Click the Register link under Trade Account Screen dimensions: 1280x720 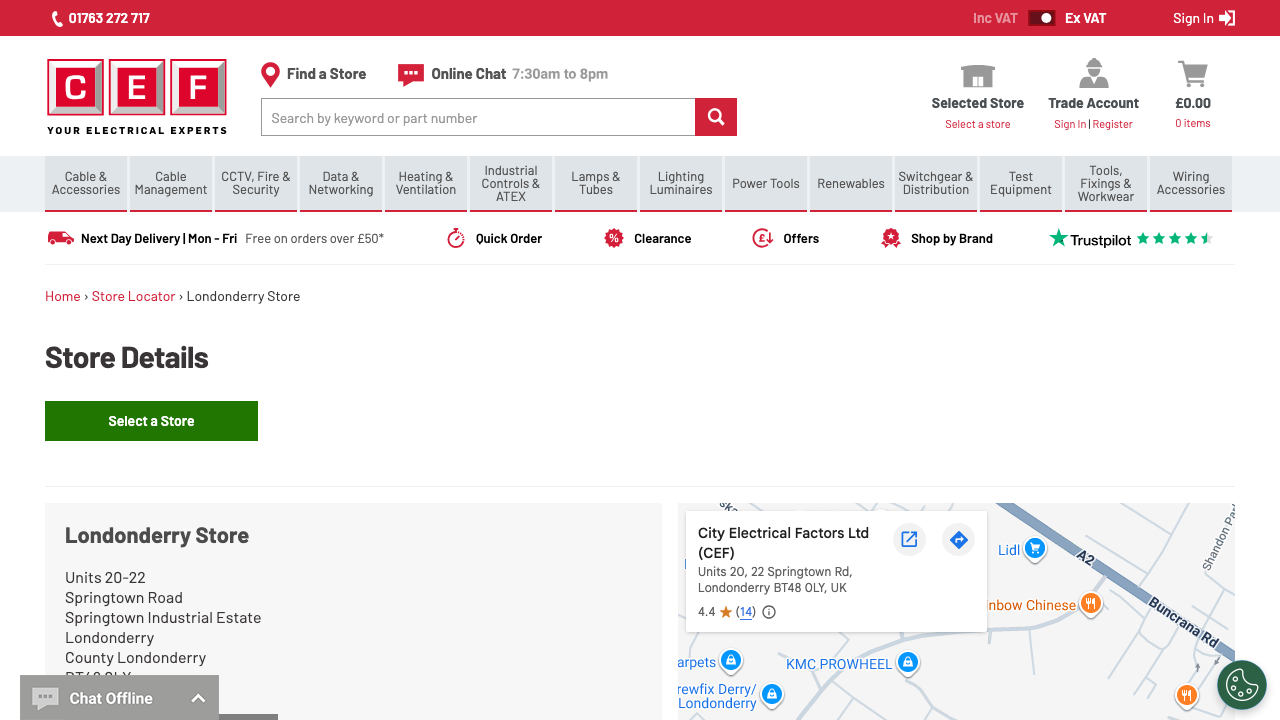(x=1112, y=123)
